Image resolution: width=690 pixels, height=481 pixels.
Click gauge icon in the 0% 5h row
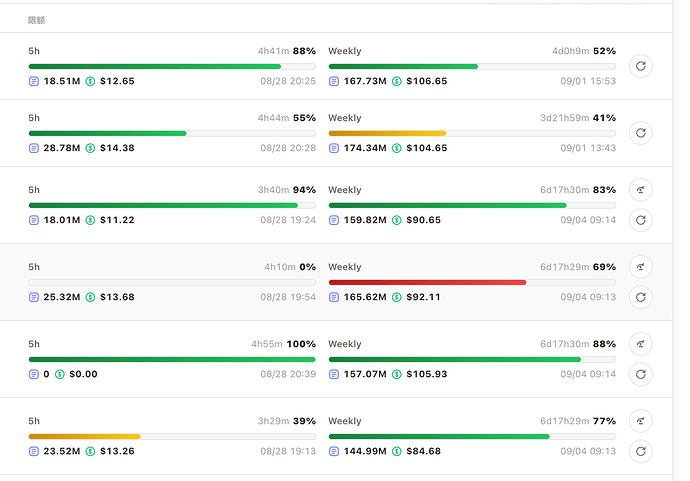(x=641, y=267)
